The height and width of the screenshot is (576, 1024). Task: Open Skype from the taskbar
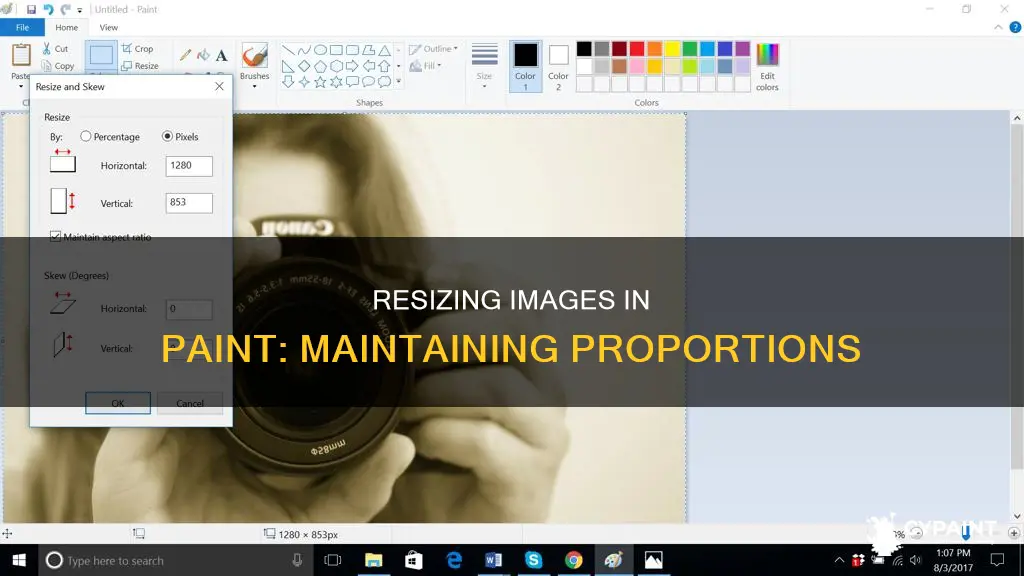[x=534, y=560]
